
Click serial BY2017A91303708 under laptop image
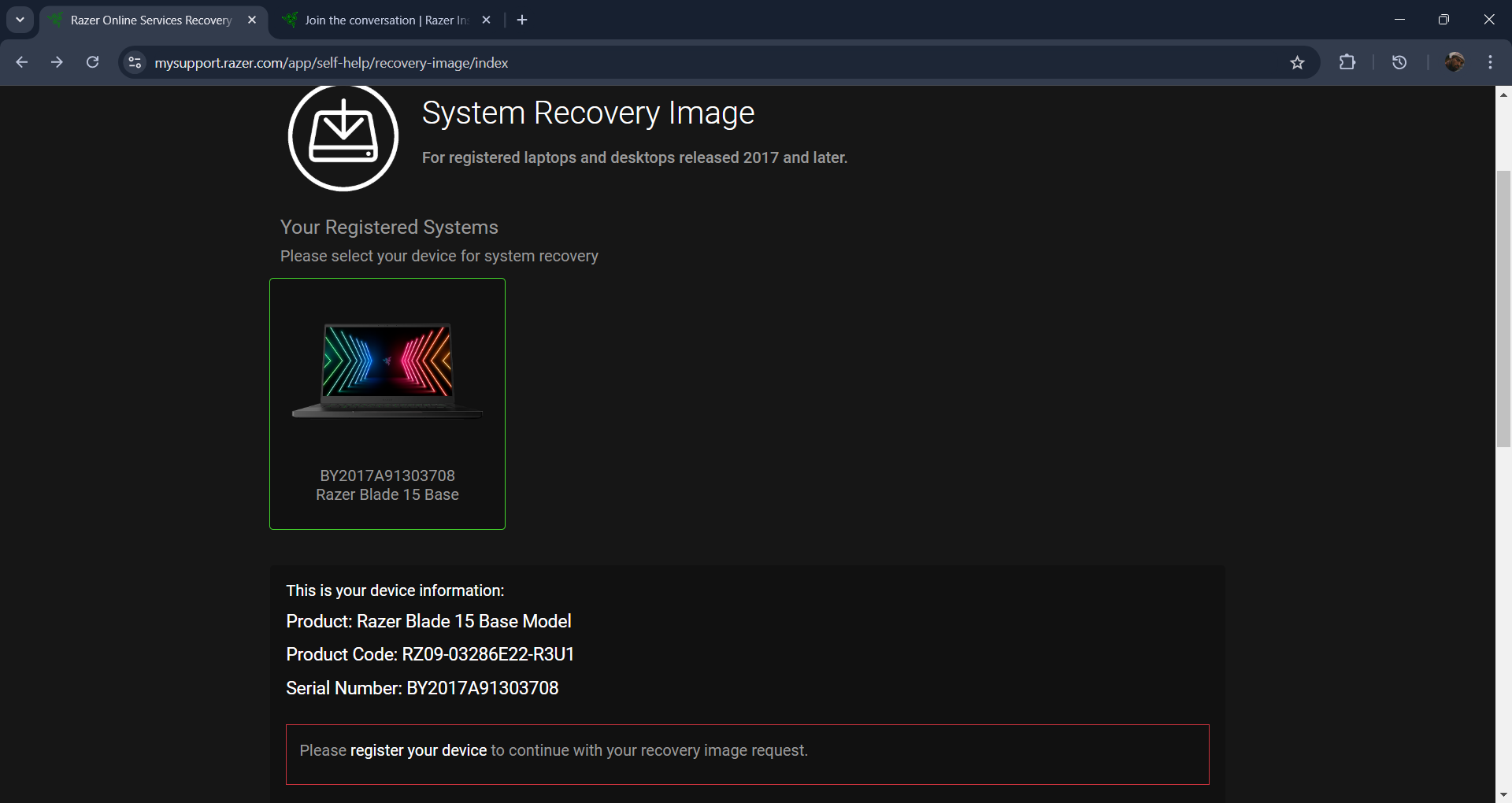click(x=387, y=476)
